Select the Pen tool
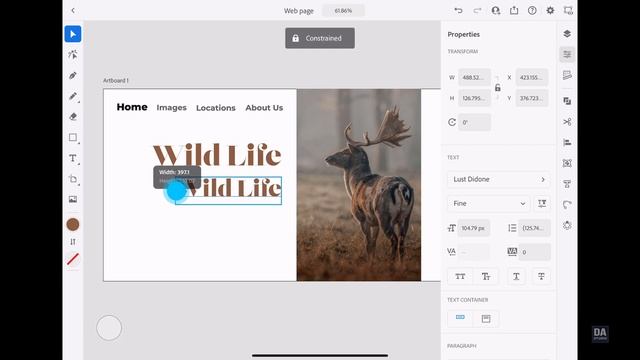The image size is (640, 360). pyautogui.click(x=73, y=76)
